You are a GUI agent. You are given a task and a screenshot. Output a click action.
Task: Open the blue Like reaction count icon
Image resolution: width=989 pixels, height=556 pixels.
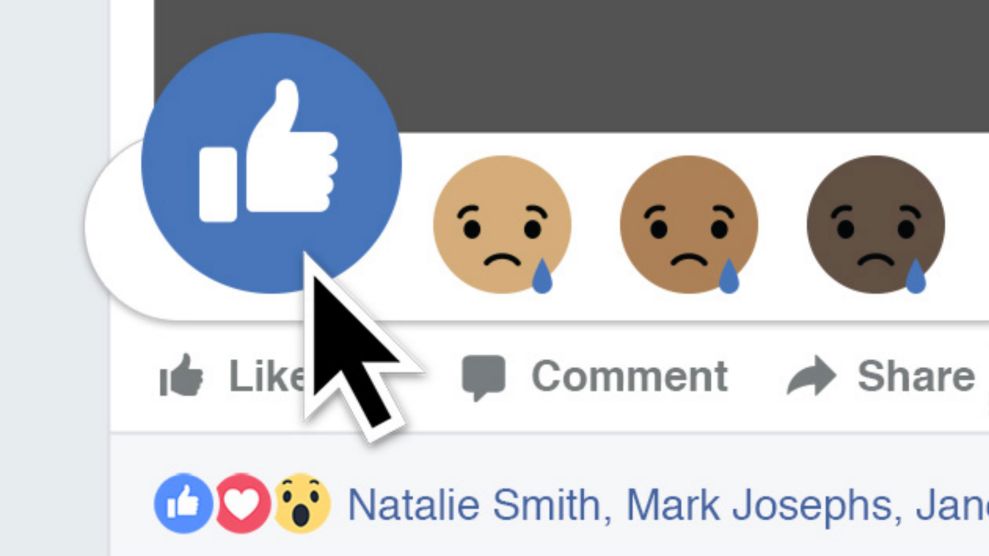[x=183, y=504]
